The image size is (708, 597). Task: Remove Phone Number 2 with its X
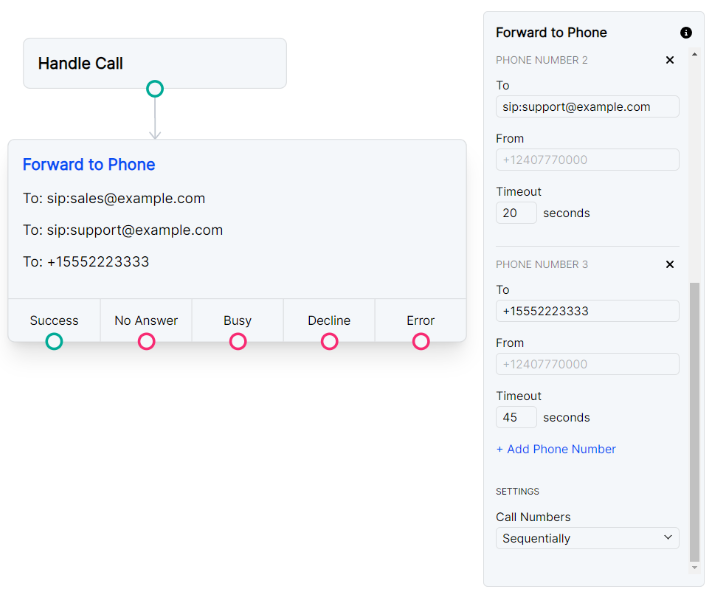point(670,60)
